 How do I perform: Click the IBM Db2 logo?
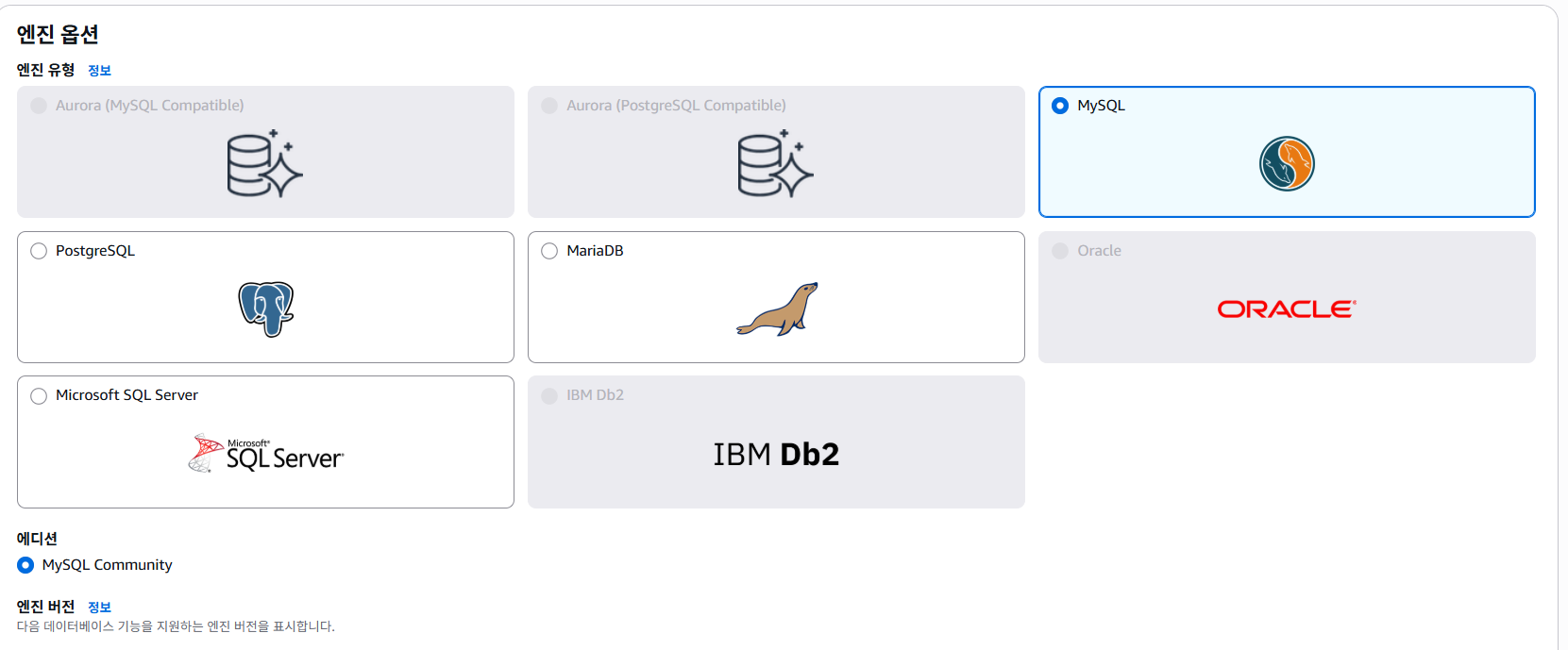pos(776,455)
